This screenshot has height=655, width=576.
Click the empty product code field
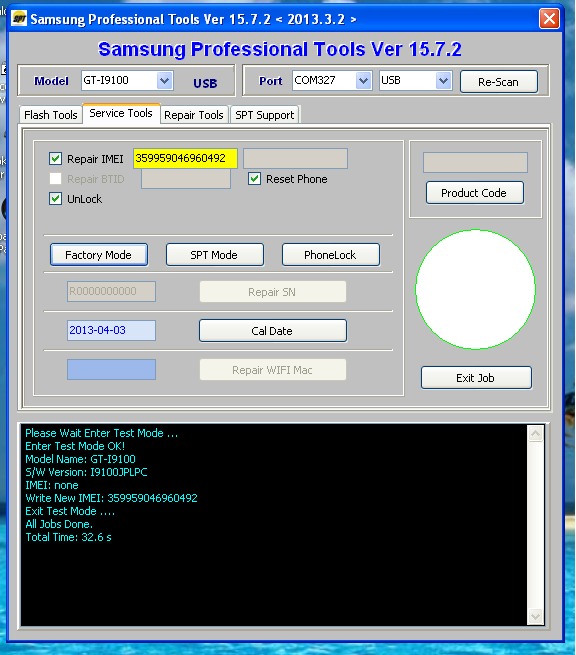coord(475,162)
